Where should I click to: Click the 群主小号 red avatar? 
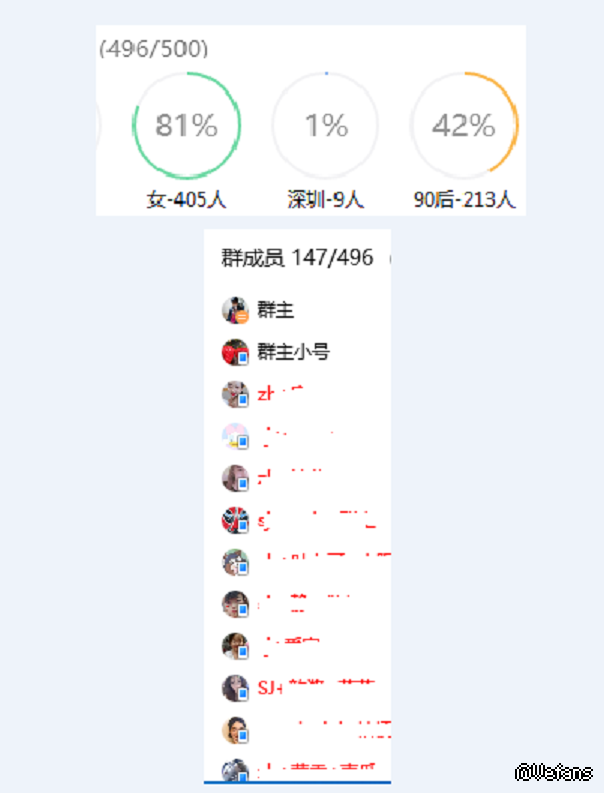(234, 352)
